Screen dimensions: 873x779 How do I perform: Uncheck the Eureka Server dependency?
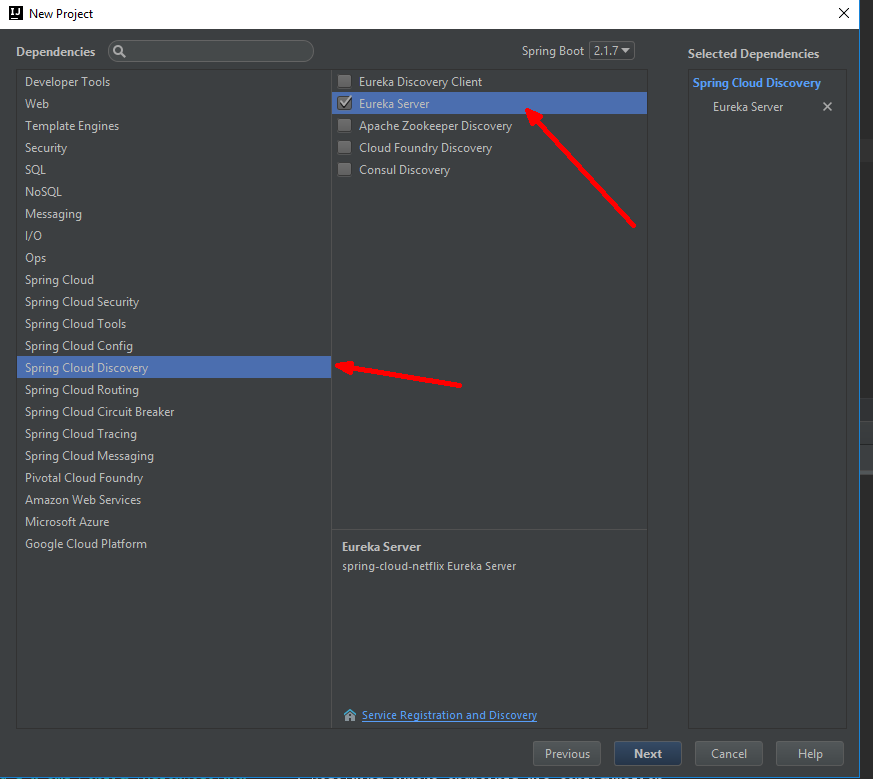pyautogui.click(x=344, y=103)
